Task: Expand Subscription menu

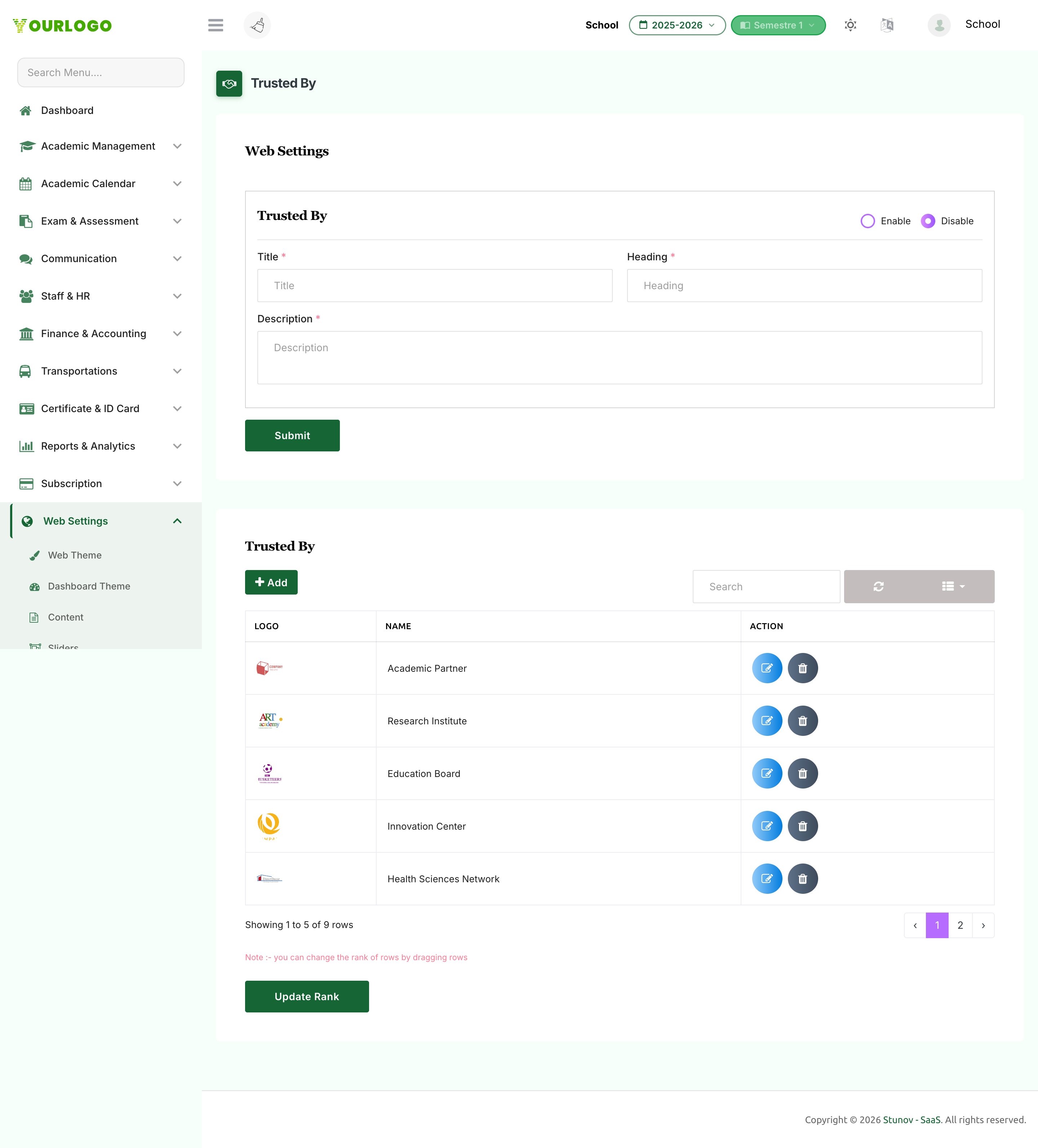Action: 101,484
